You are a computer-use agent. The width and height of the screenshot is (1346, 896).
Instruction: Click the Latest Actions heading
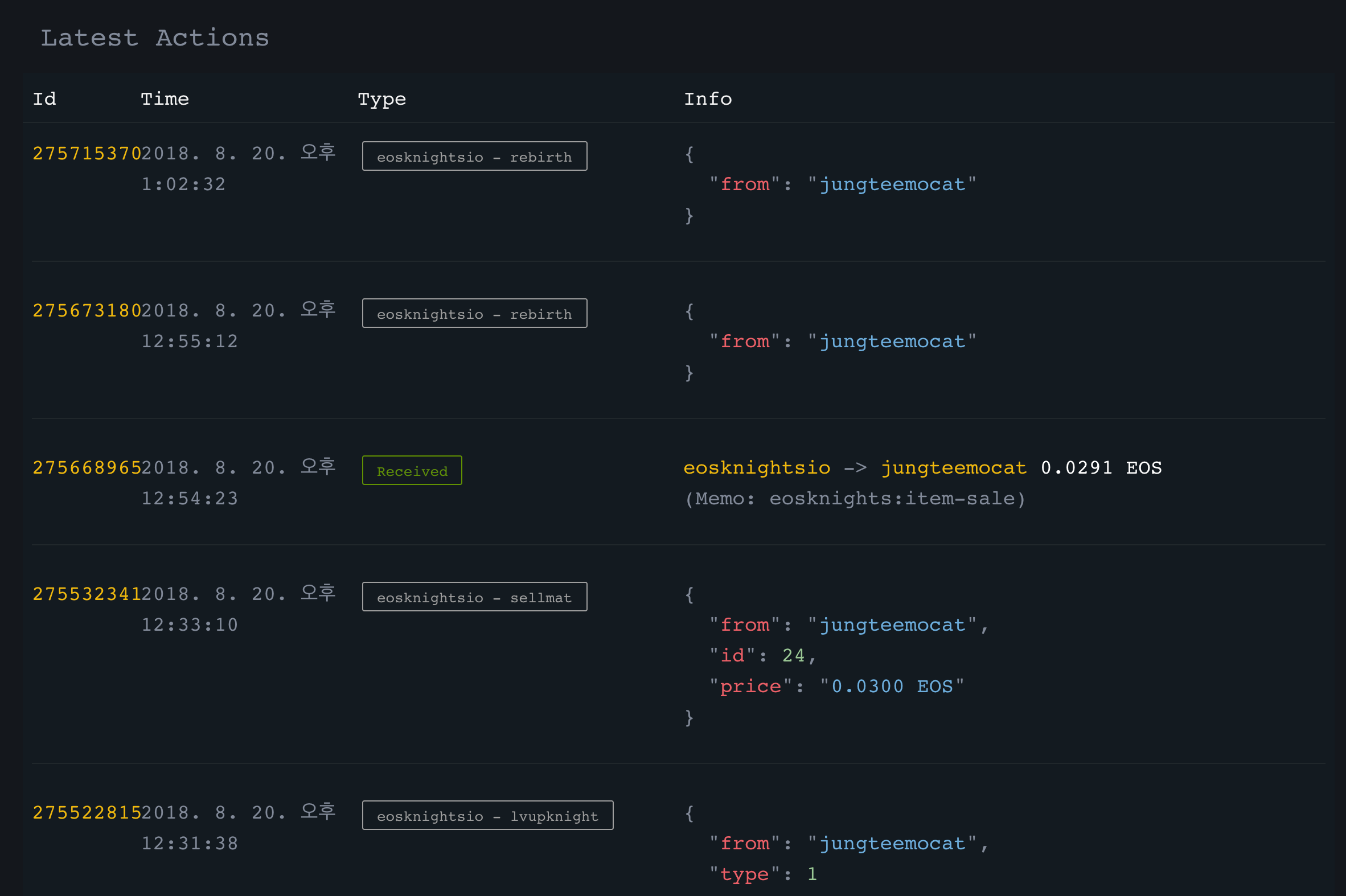point(154,38)
